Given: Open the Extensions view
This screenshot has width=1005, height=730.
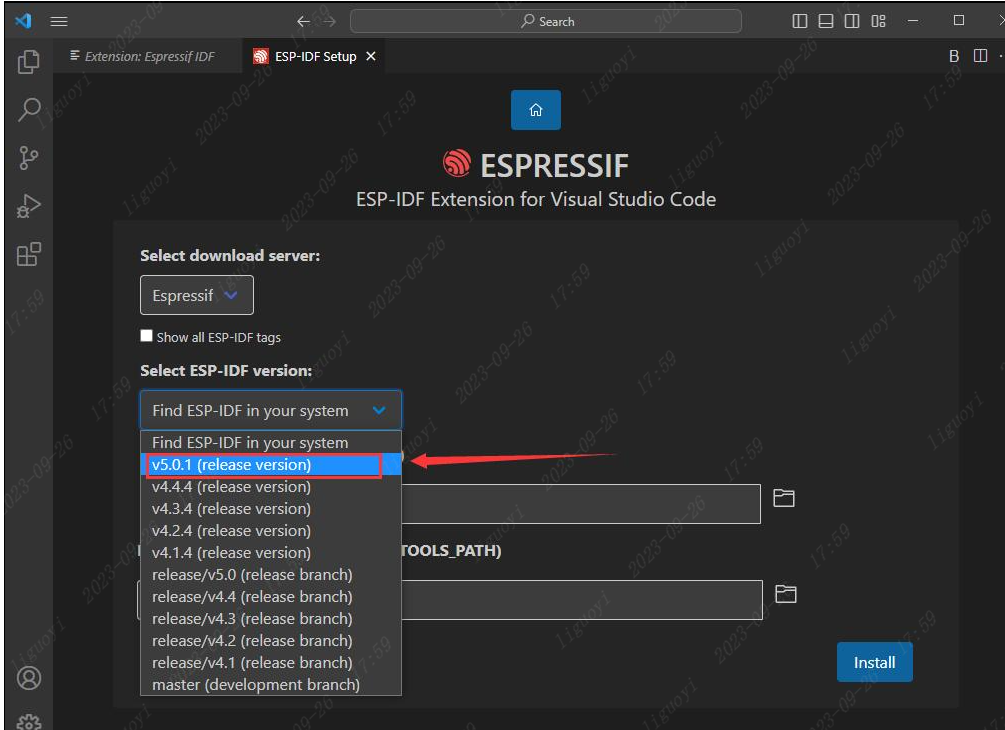Looking at the screenshot, I should [x=28, y=254].
